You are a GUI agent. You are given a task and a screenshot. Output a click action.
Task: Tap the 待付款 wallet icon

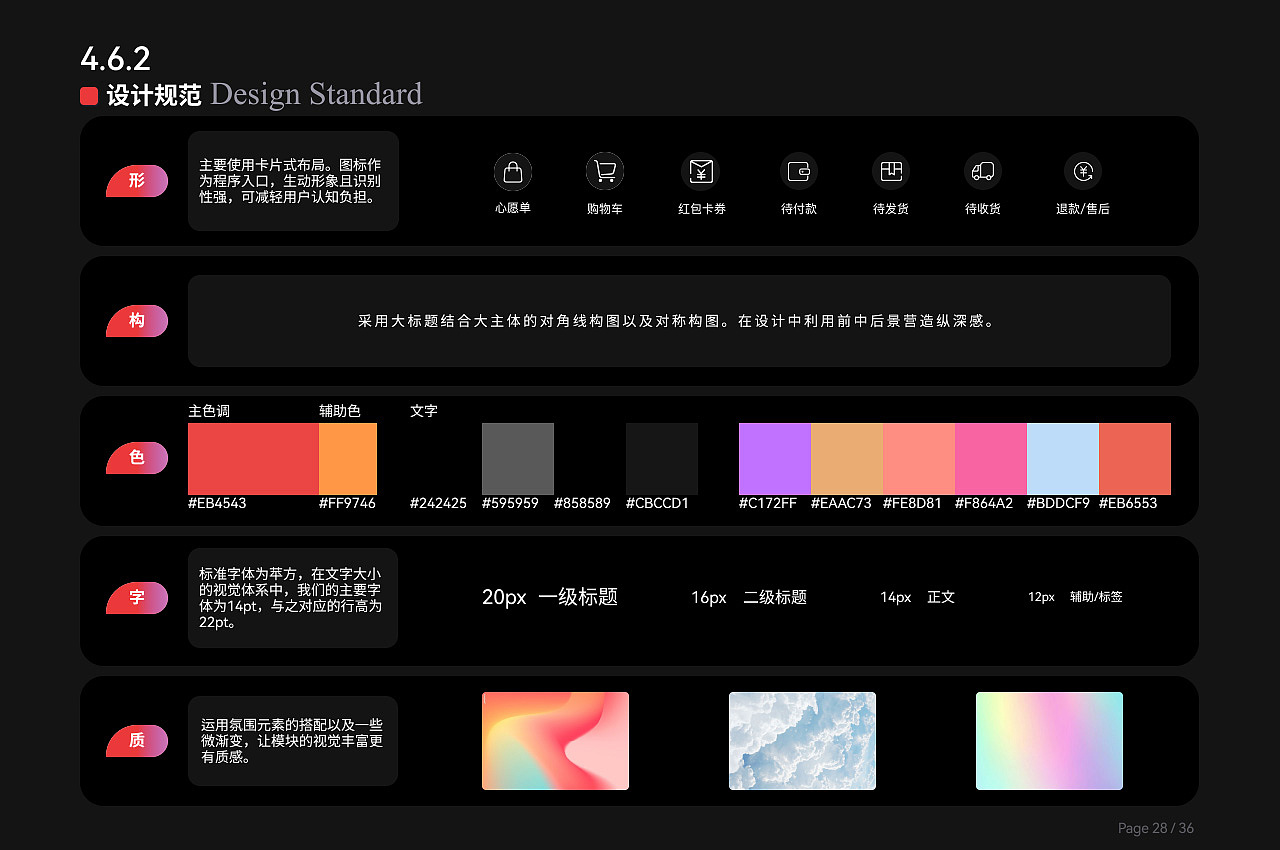click(799, 172)
